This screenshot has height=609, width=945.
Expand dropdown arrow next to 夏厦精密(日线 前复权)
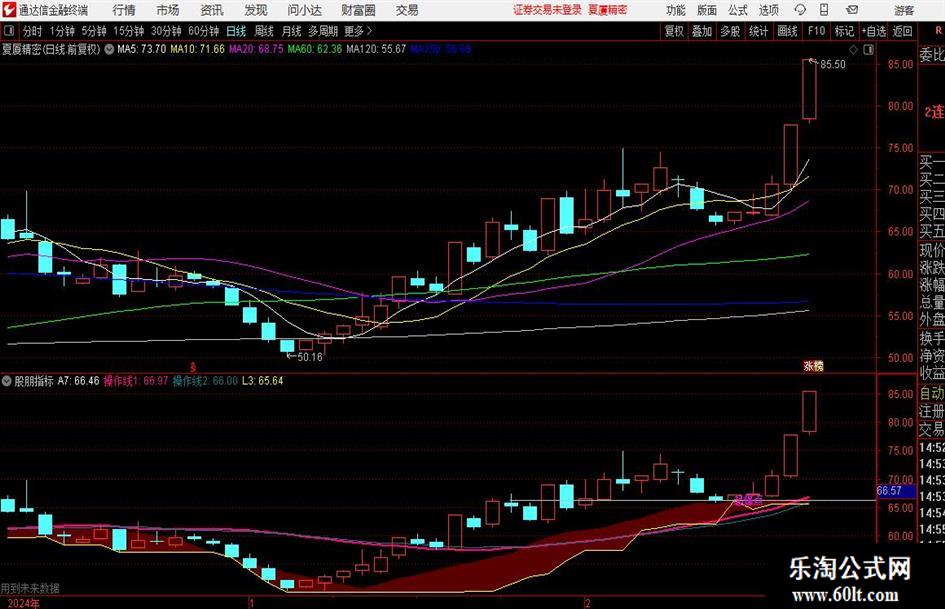pos(109,49)
